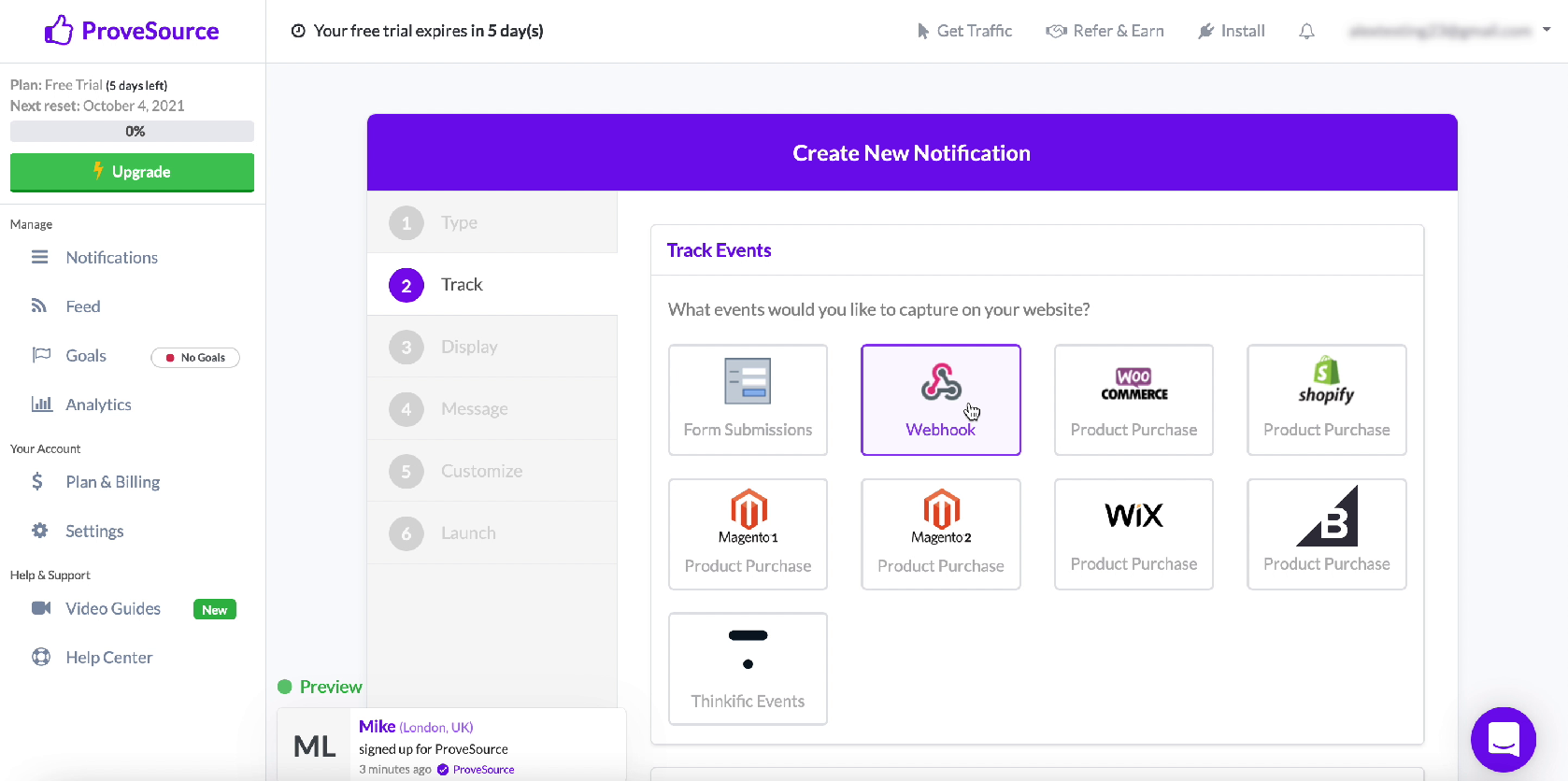Open Plan & Billing
The image size is (1568, 781).
pos(113,482)
